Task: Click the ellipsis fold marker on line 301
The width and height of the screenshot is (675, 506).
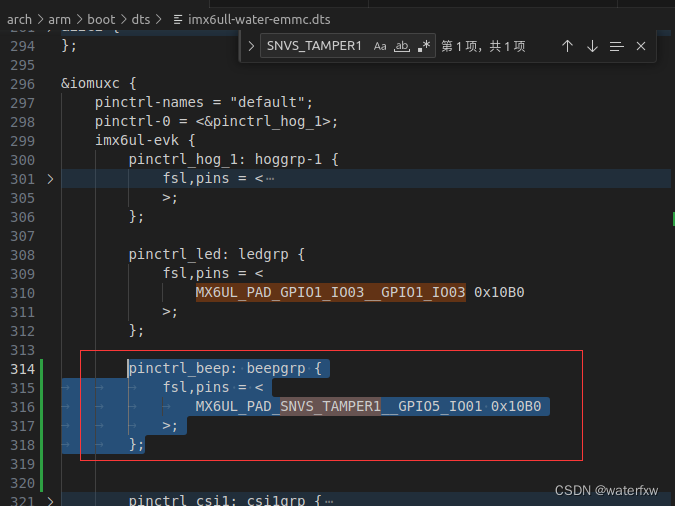Action: pyautogui.click(x=270, y=179)
